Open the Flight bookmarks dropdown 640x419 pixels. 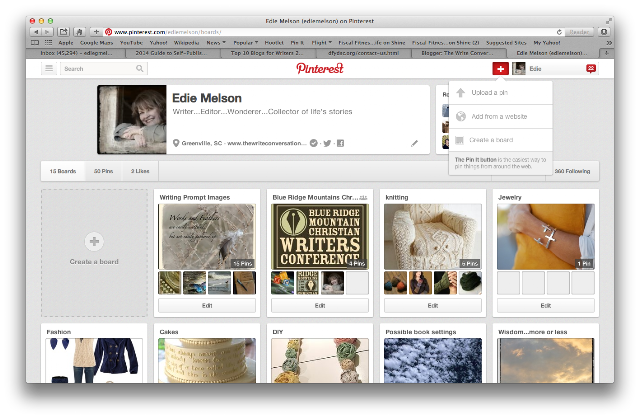322,42
